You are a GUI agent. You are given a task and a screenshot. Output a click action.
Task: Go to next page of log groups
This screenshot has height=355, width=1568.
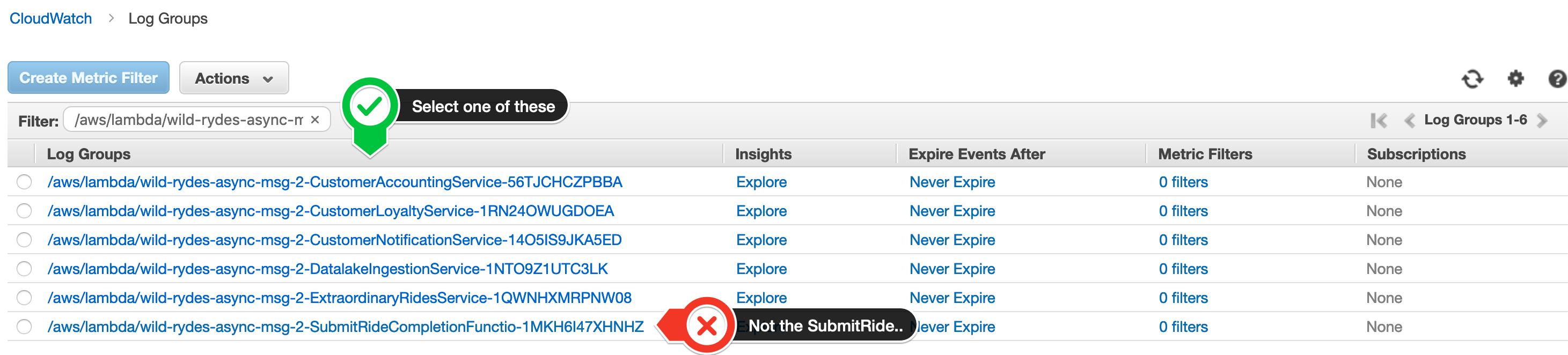click(x=1542, y=120)
